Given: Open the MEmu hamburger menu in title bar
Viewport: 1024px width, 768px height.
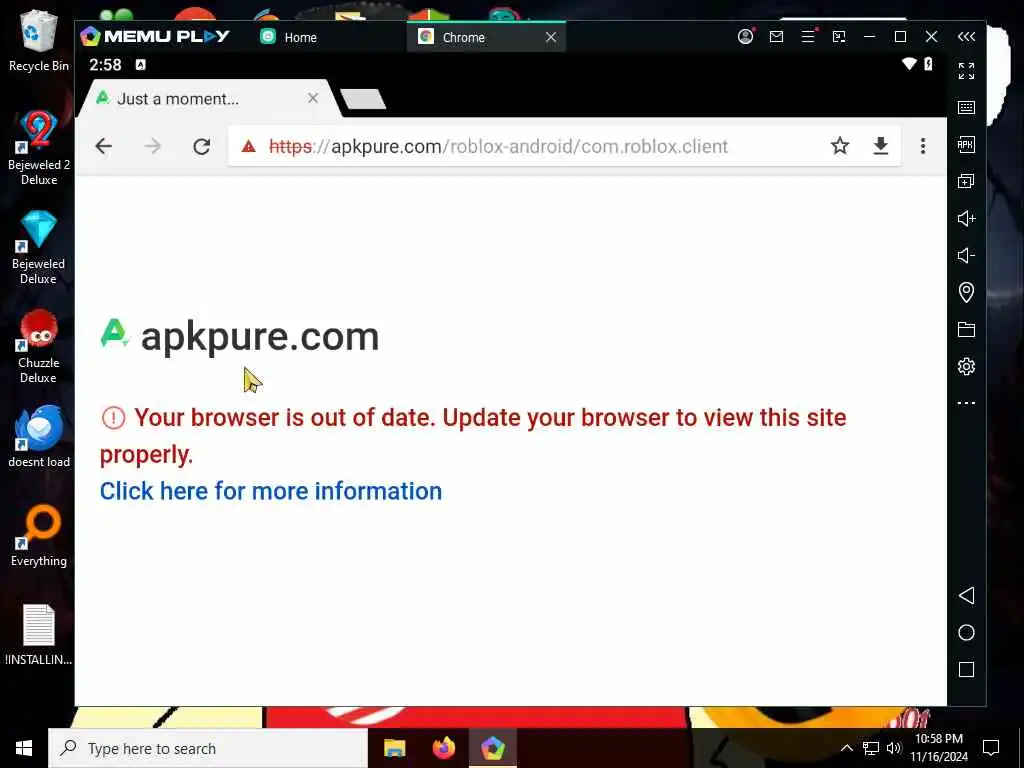Looking at the screenshot, I should click(x=808, y=37).
